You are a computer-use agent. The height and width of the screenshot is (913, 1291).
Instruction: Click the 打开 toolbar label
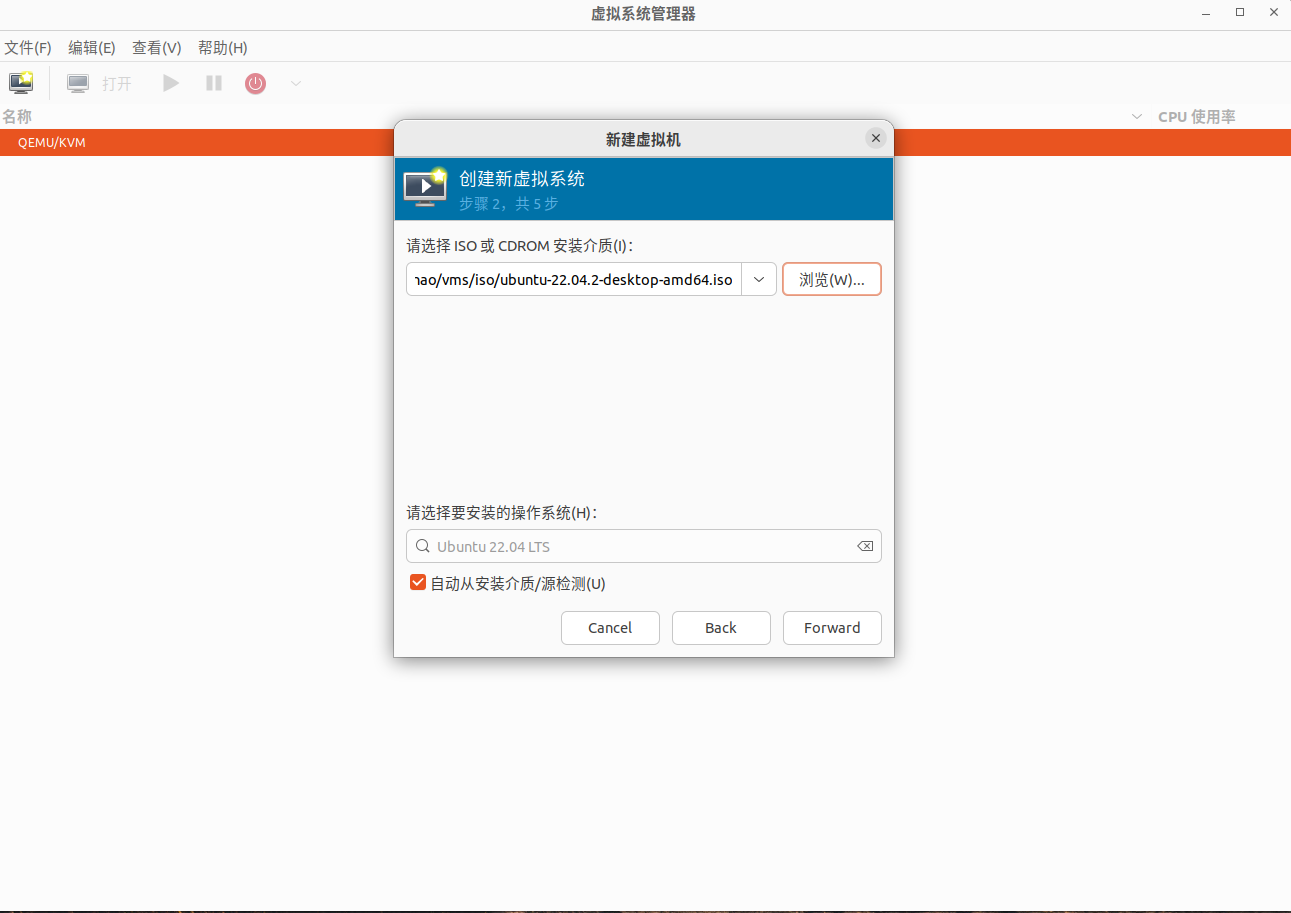point(117,84)
